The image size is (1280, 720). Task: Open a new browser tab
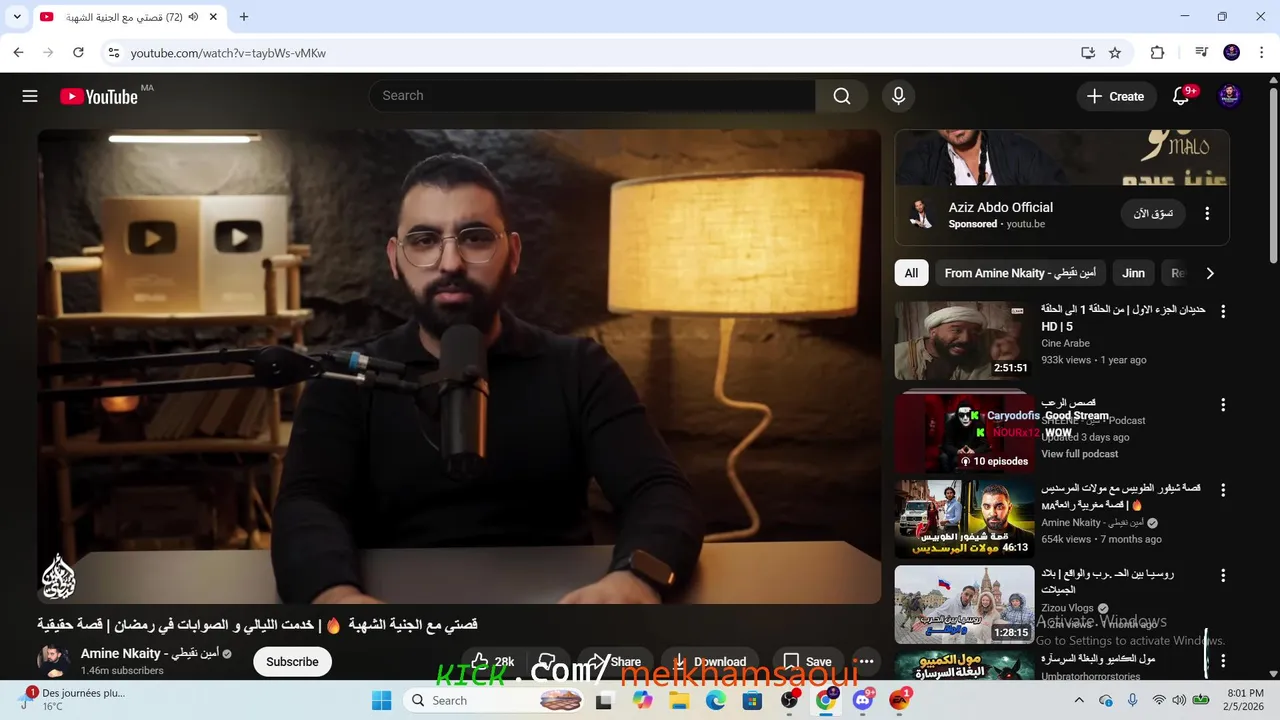(244, 17)
